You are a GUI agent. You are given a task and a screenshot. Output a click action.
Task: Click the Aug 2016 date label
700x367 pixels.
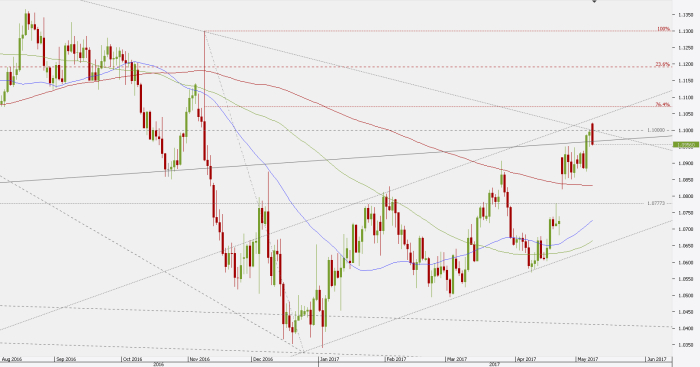12,359
